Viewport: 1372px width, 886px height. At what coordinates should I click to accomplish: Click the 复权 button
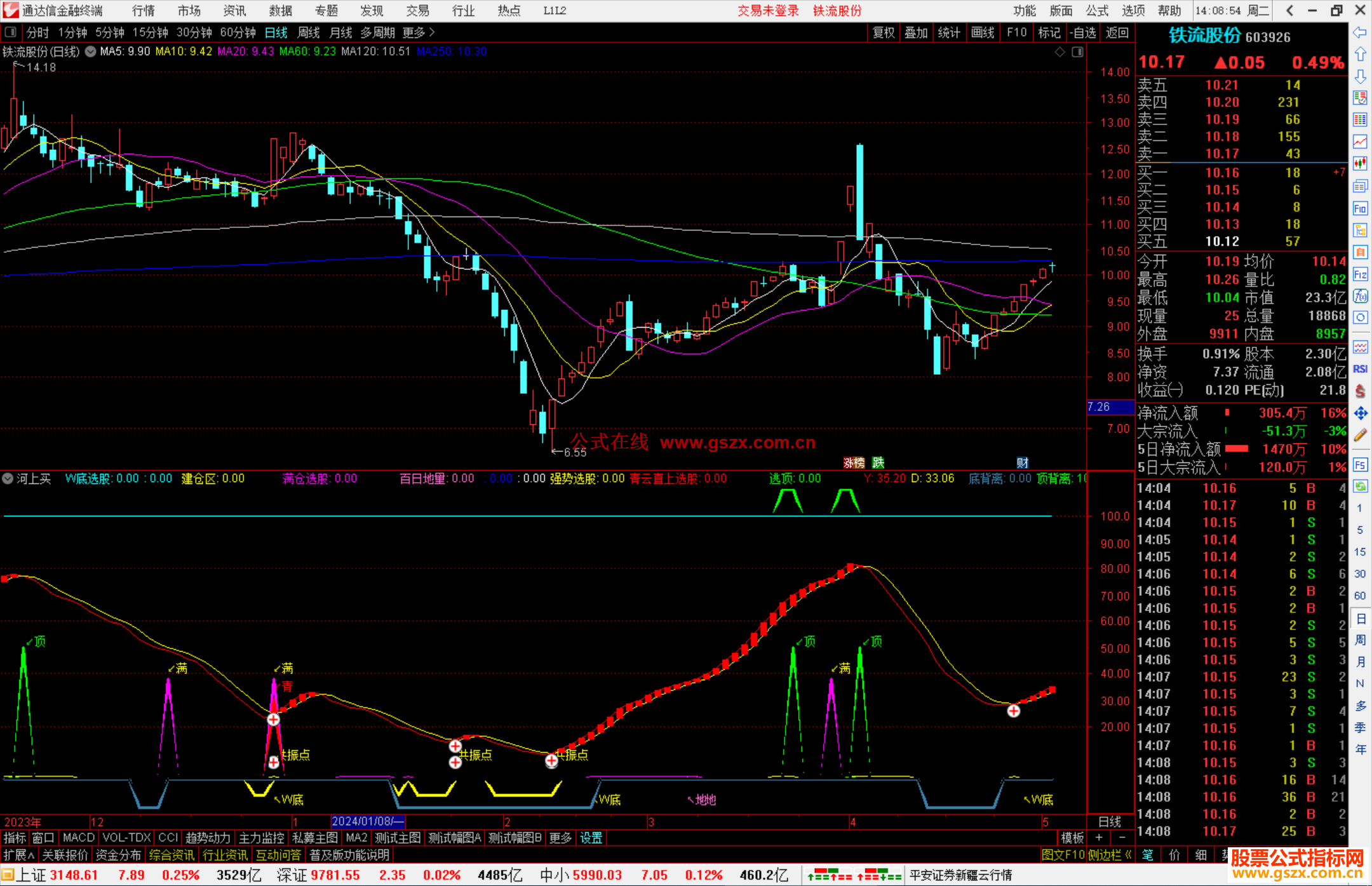click(883, 32)
